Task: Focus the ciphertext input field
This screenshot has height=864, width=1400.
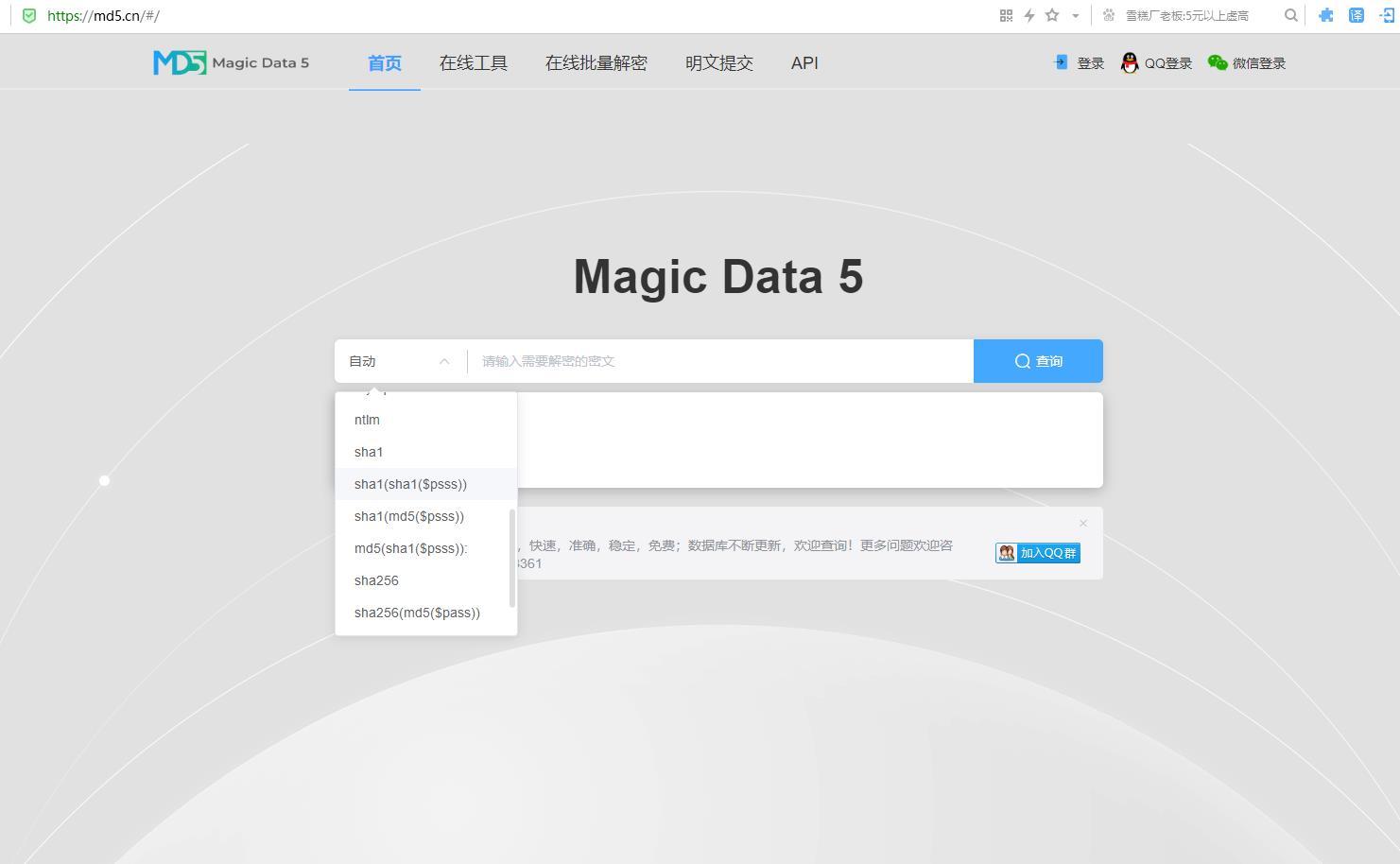Action: coord(718,361)
